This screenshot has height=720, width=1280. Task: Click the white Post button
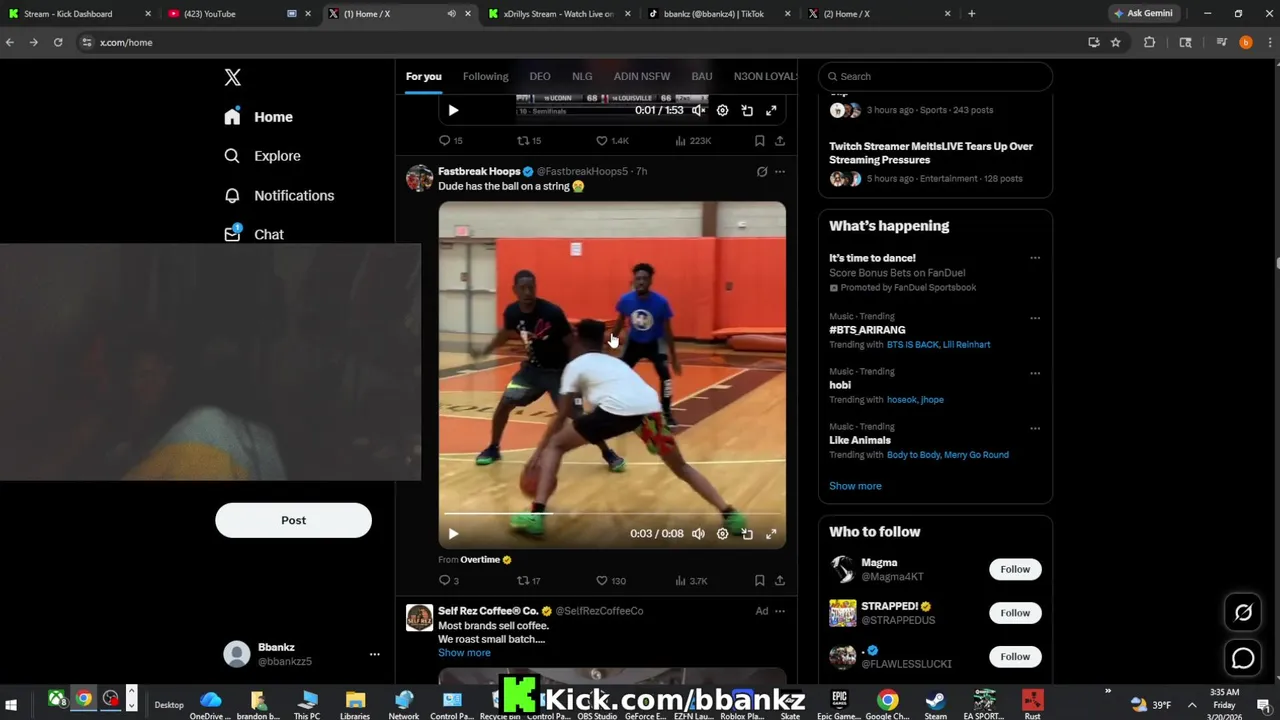click(x=293, y=520)
